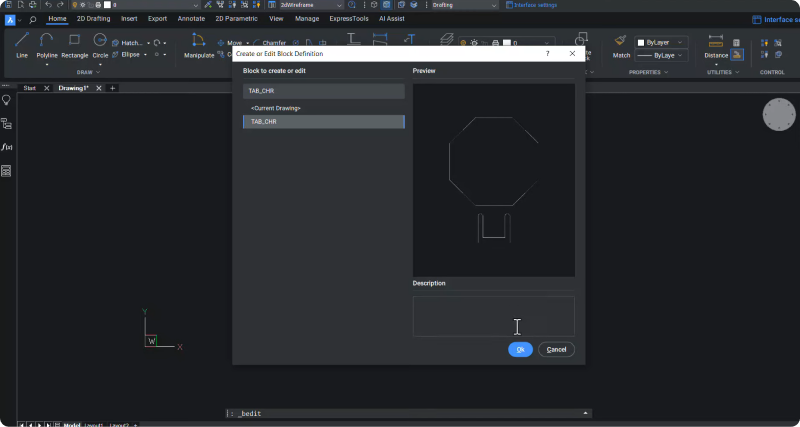Click the BricsCAD application logo button
This screenshot has height=427, width=800.
click(10, 20)
